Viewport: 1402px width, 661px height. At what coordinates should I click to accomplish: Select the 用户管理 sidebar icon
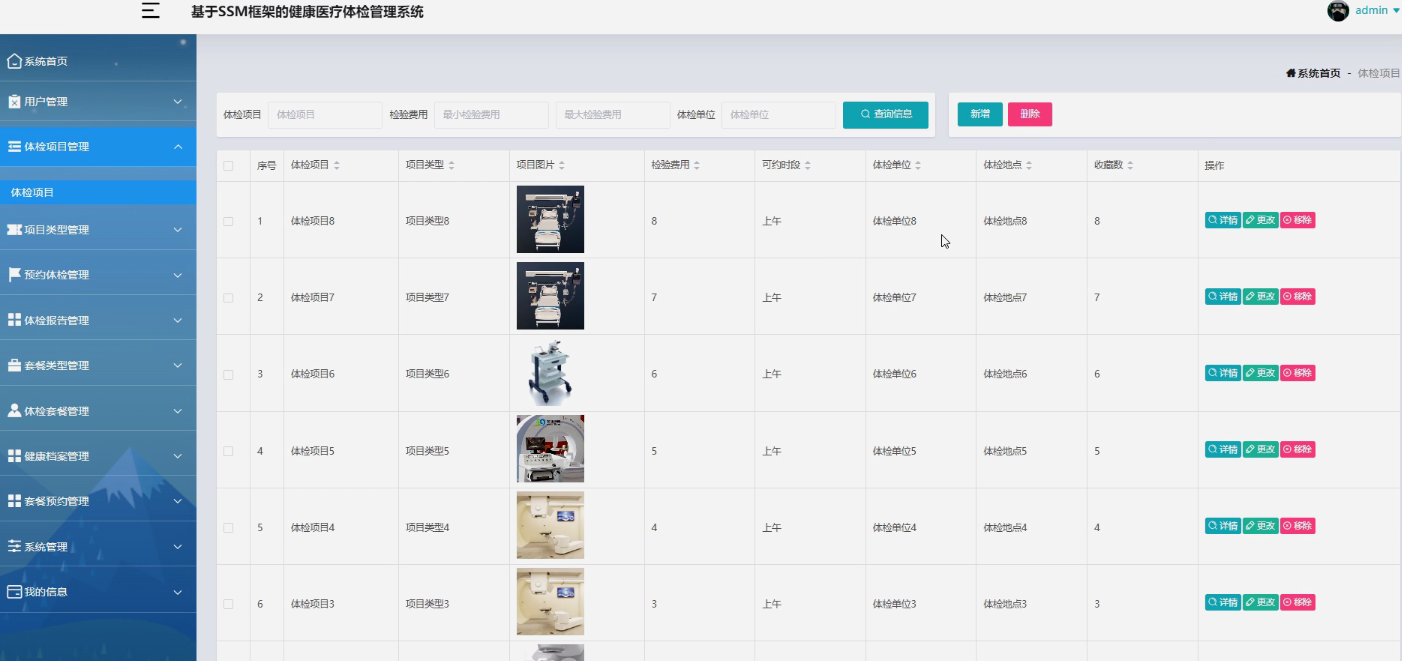pyautogui.click(x=13, y=101)
